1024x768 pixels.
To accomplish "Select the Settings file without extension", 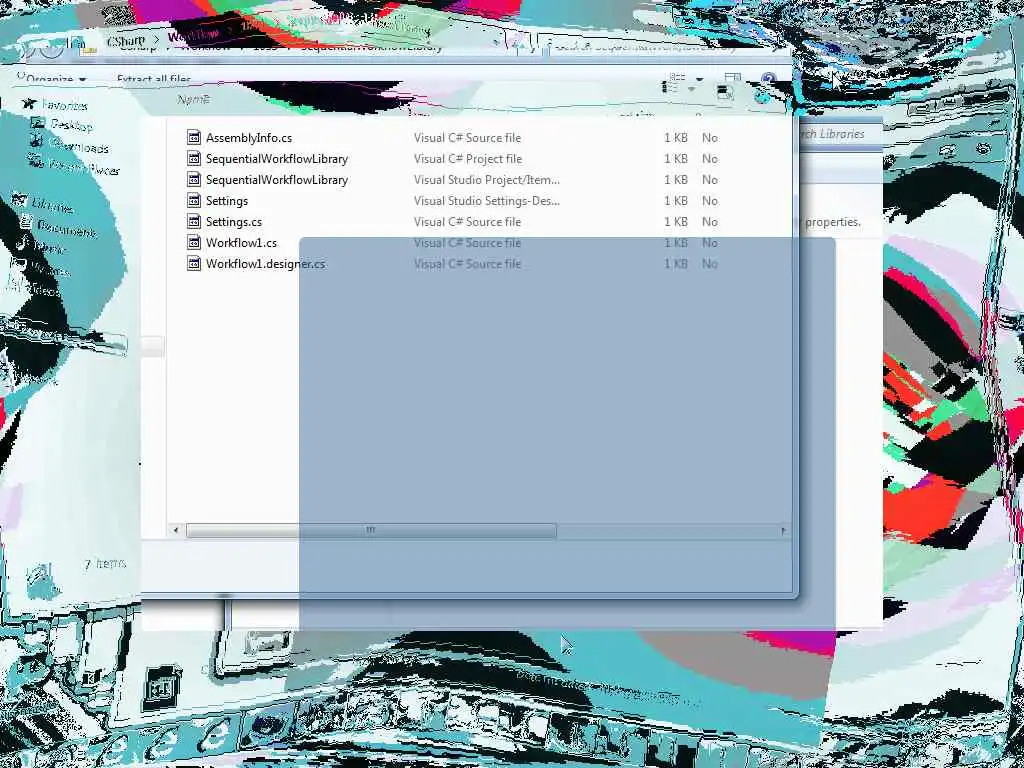I will [x=227, y=200].
